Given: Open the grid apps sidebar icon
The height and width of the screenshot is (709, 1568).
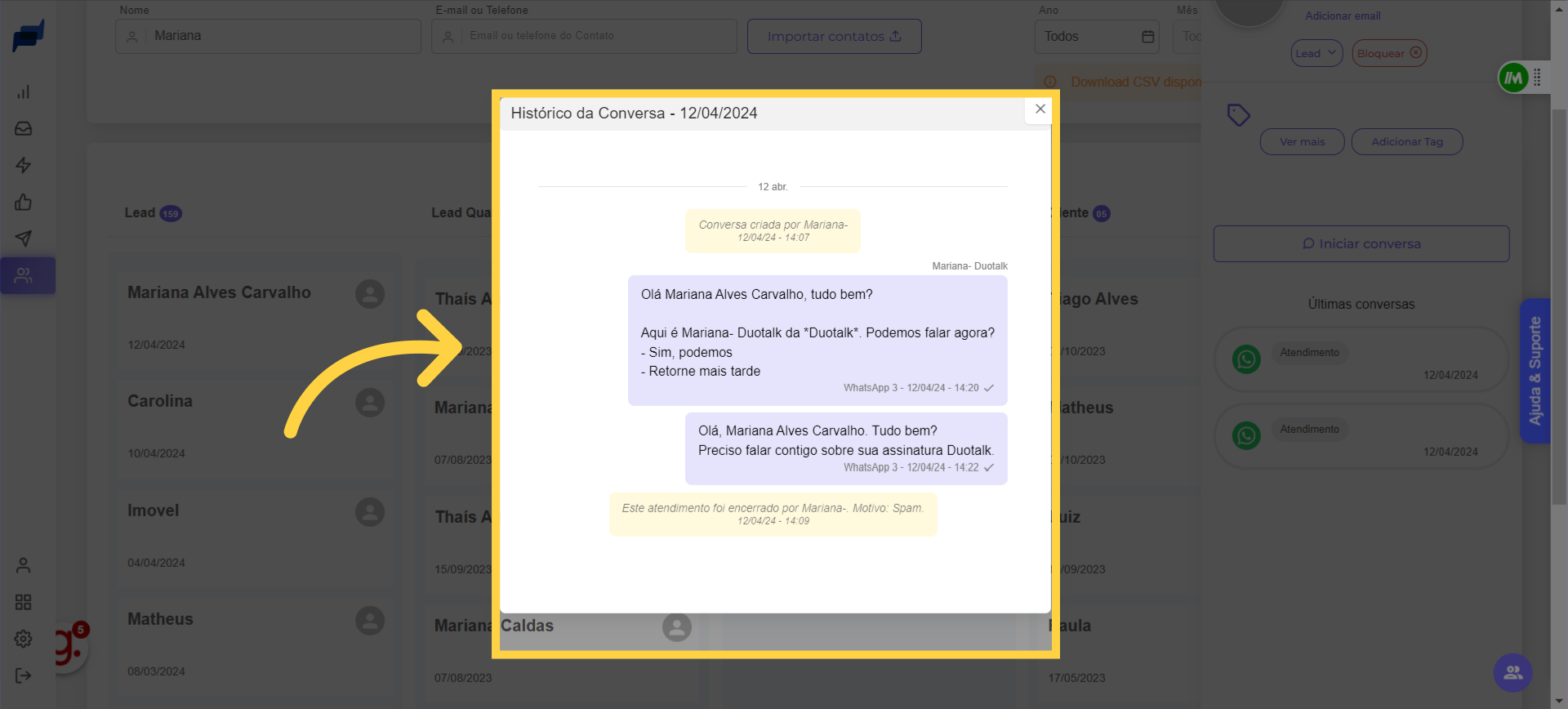Looking at the screenshot, I should point(24,602).
